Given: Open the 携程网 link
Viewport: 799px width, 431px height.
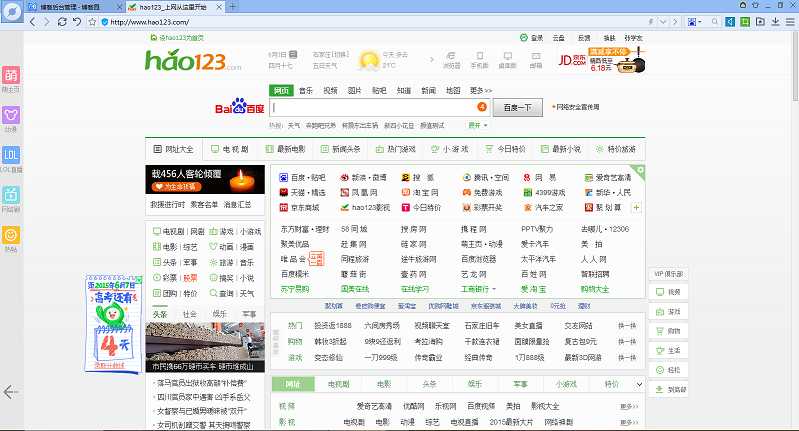Looking at the screenshot, I should click(473, 229).
